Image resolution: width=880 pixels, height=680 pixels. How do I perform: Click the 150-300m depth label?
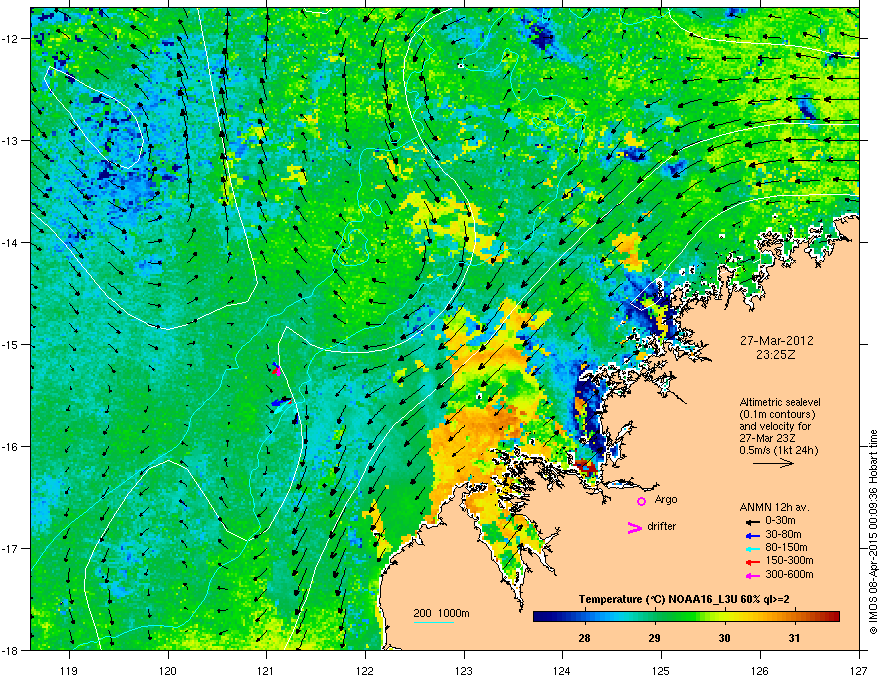coord(789,560)
